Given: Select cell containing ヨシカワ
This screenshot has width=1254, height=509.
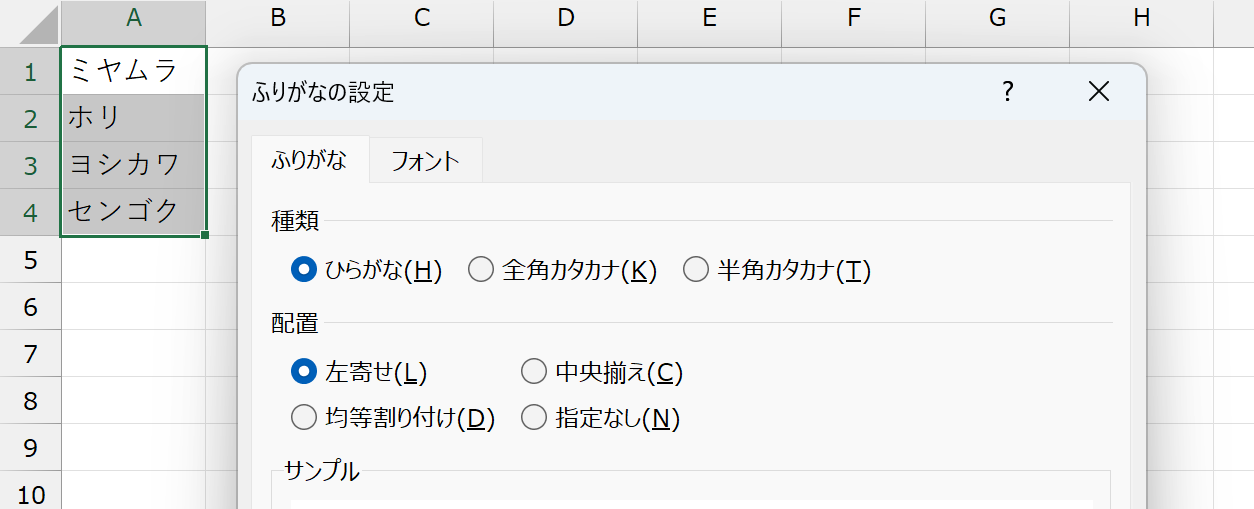Looking at the screenshot, I should coord(134,165).
